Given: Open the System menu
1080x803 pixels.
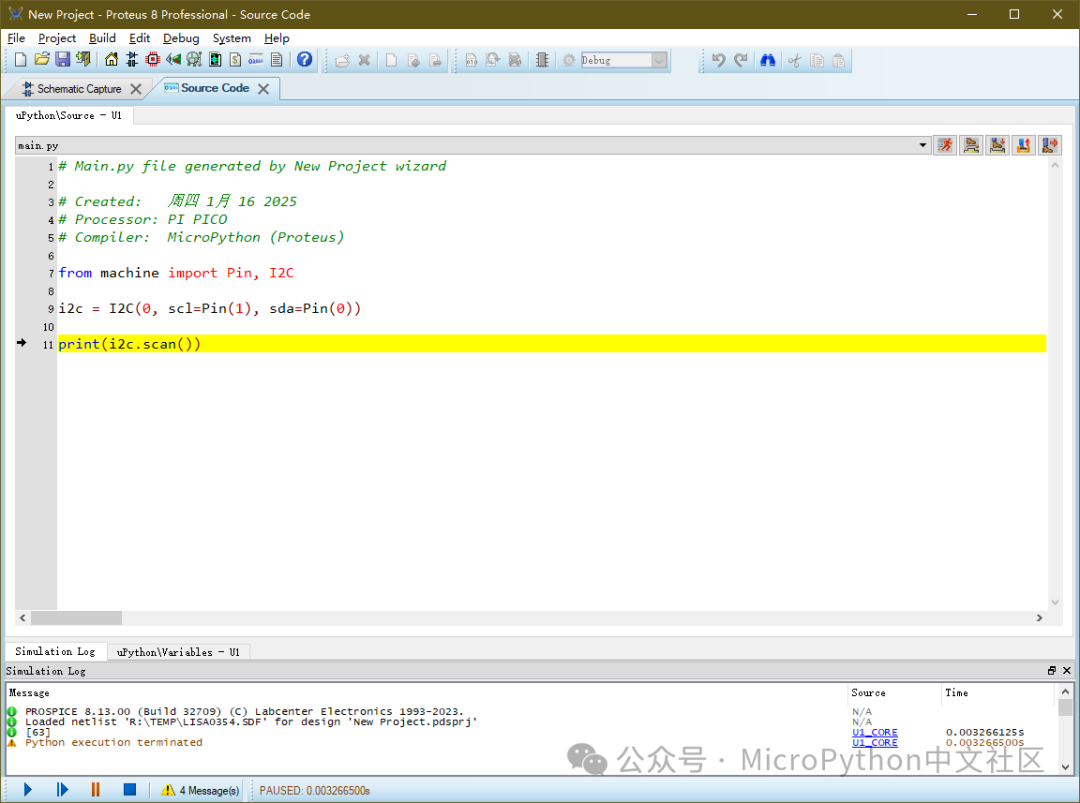Looking at the screenshot, I should pyautogui.click(x=231, y=38).
